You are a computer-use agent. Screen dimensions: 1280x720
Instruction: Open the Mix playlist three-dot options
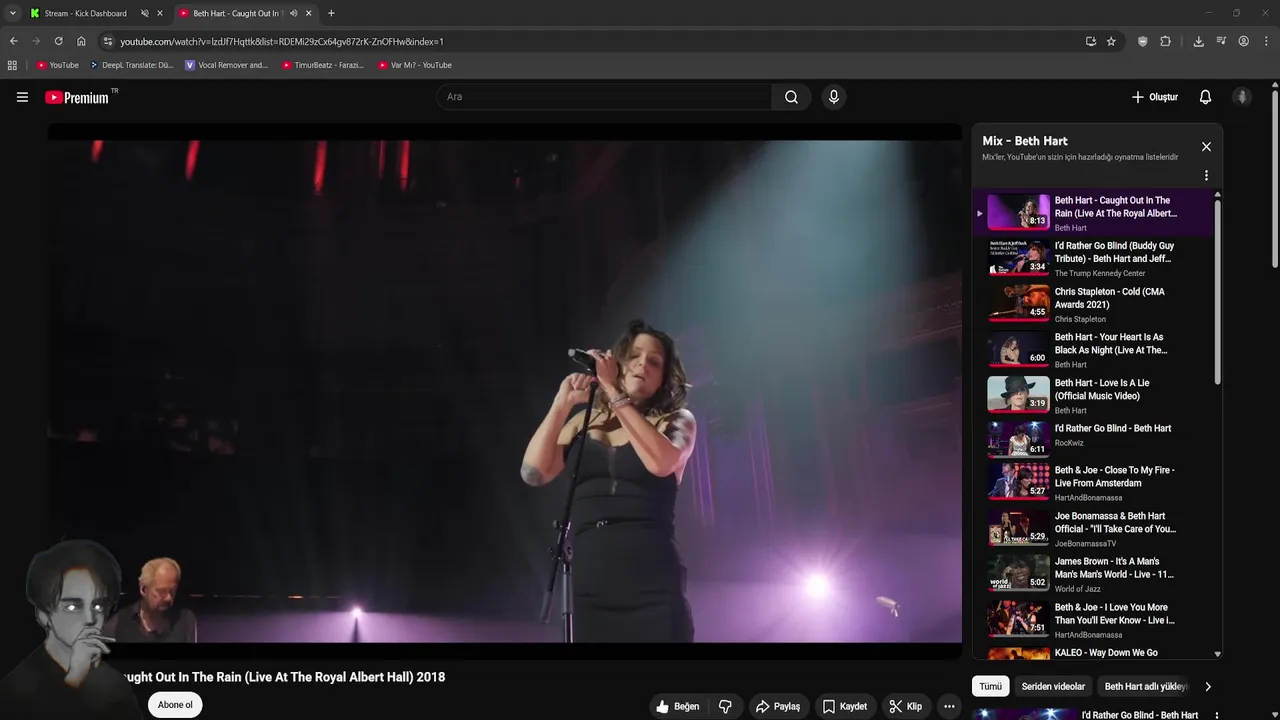(x=1206, y=176)
